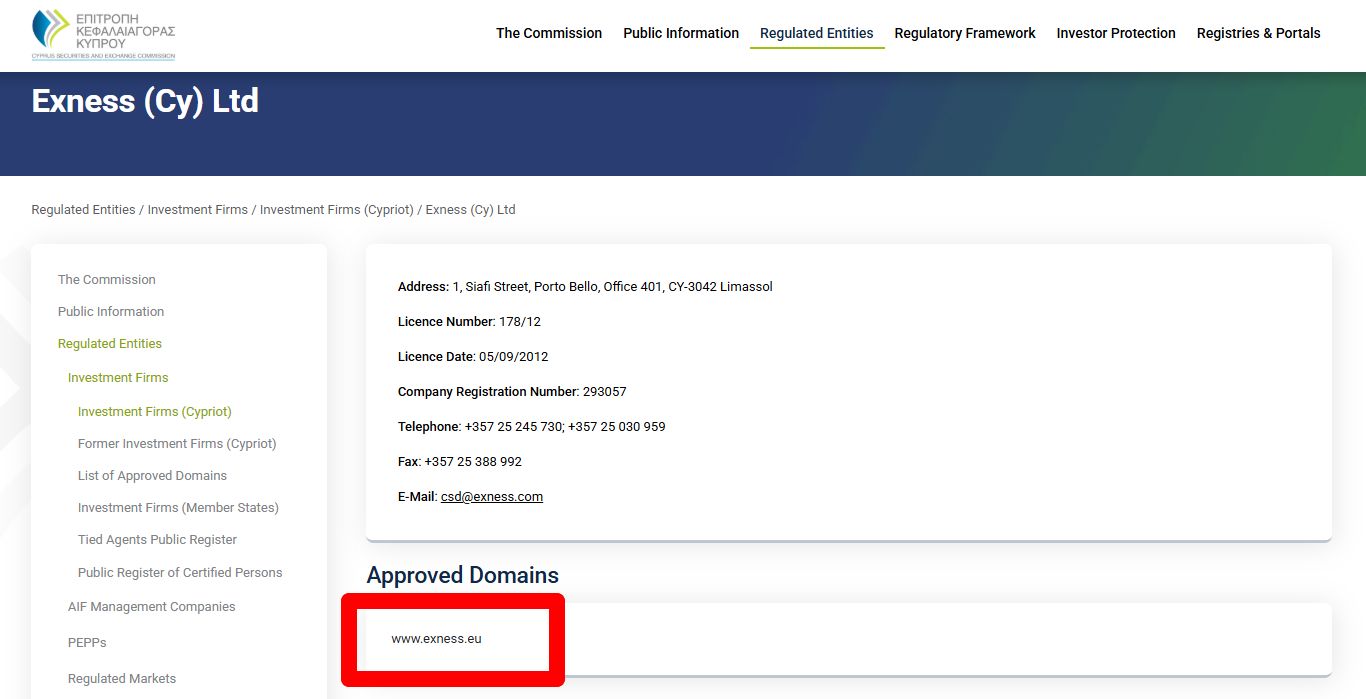Open PEPPs sidebar link

pyautogui.click(x=87, y=643)
